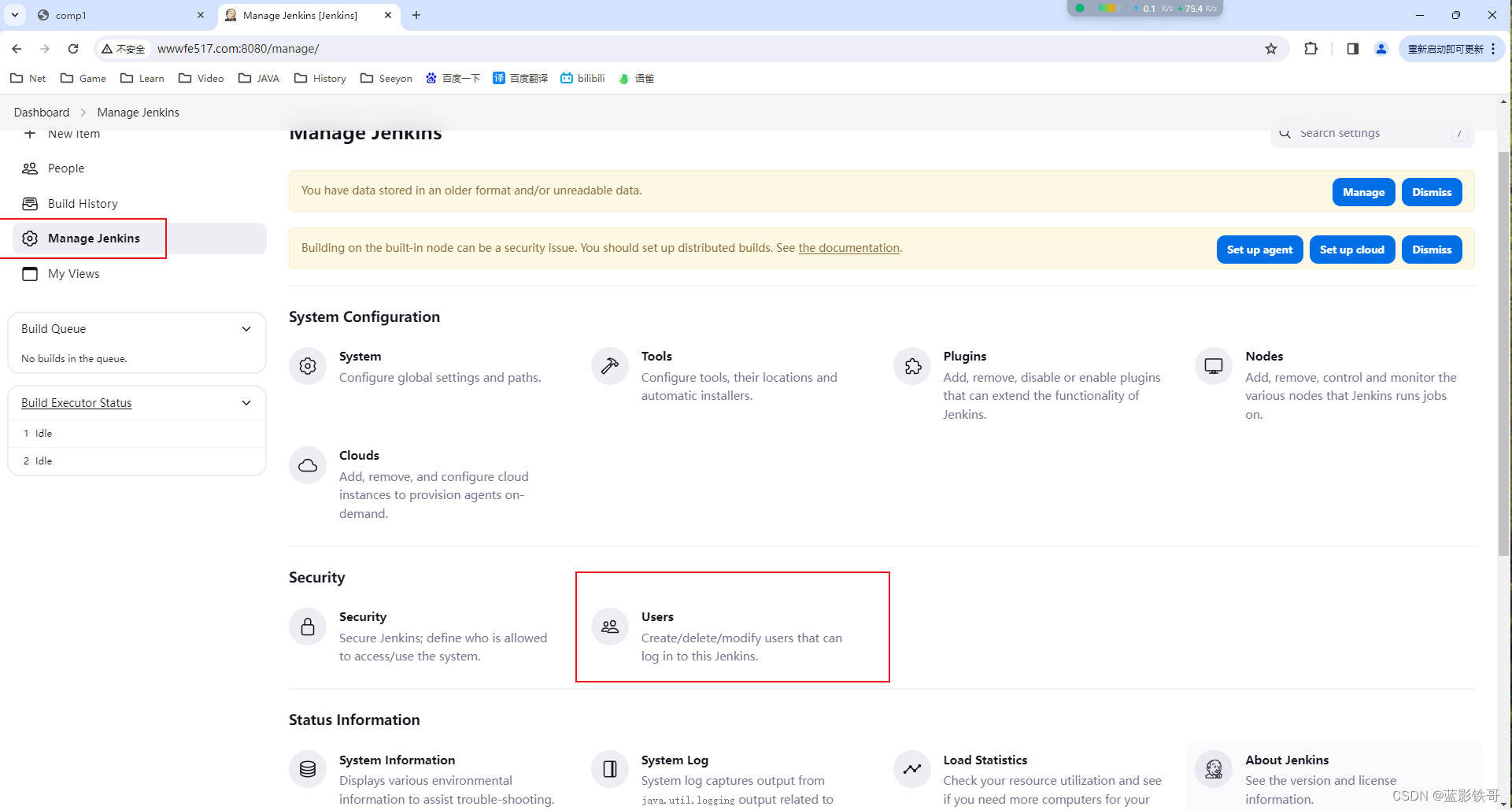Open the 百度翻译 bookmark
The width and height of the screenshot is (1512, 810).
coord(520,78)
